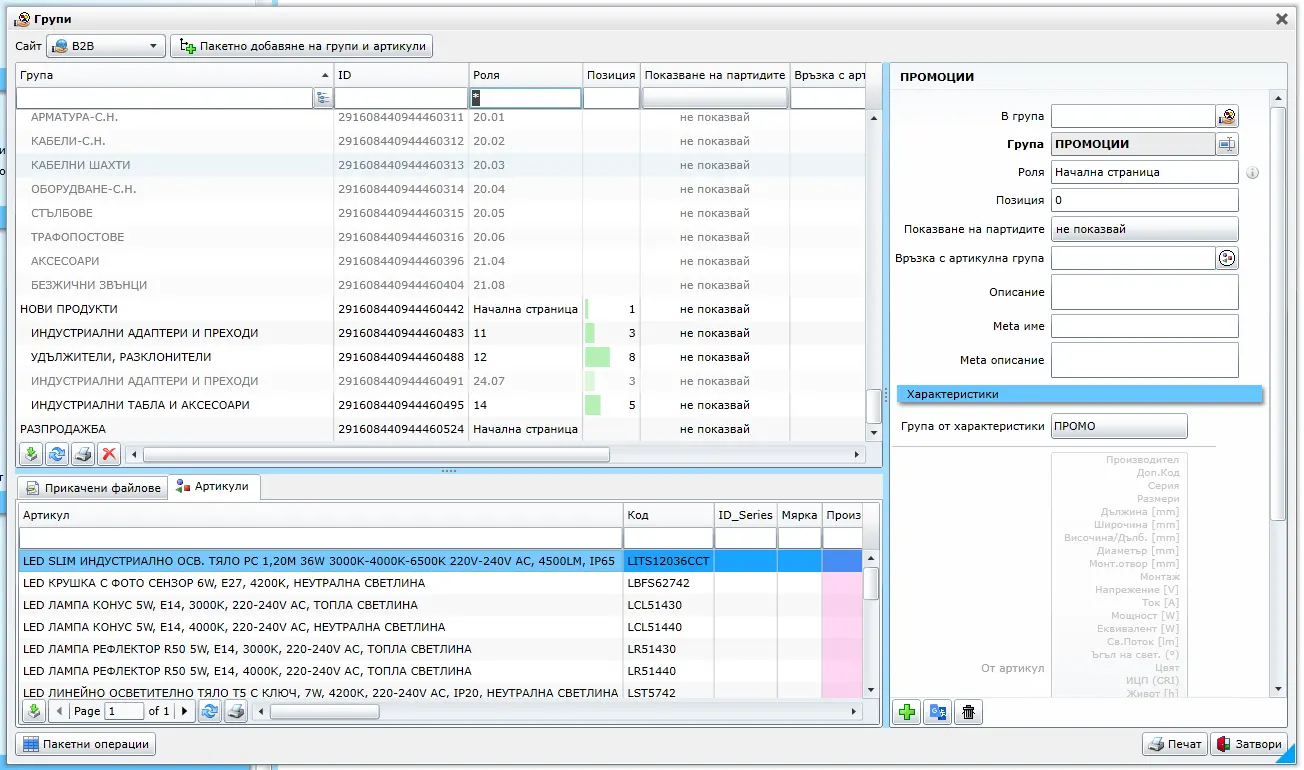The width and height of the screenshot is (1304, 770).
Task: Open group picker next to 'В група' field
Action: click(1227, 116)
